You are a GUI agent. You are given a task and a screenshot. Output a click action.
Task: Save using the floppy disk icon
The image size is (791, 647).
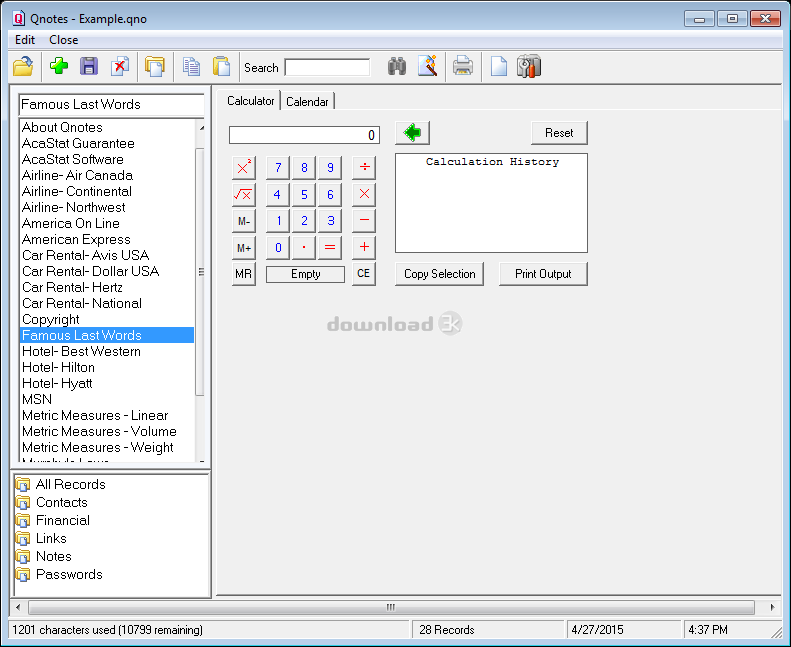point(89,67)
